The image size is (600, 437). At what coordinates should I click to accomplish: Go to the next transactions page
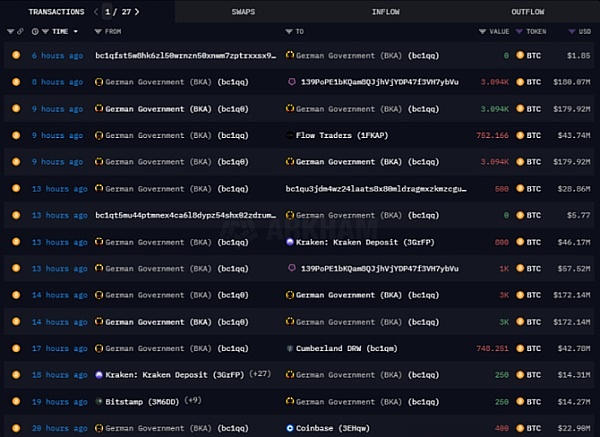(137, 12)
